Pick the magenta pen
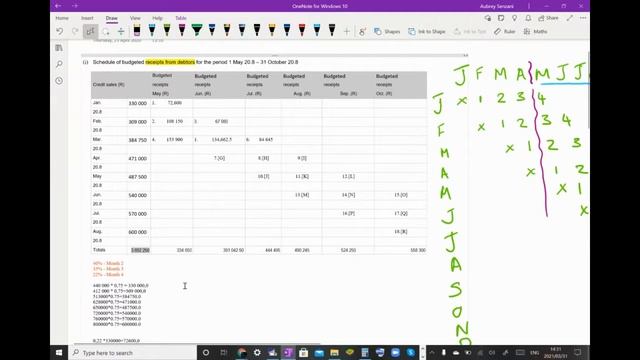The height and width of the screenshot is (360, 640). [182, 30]
